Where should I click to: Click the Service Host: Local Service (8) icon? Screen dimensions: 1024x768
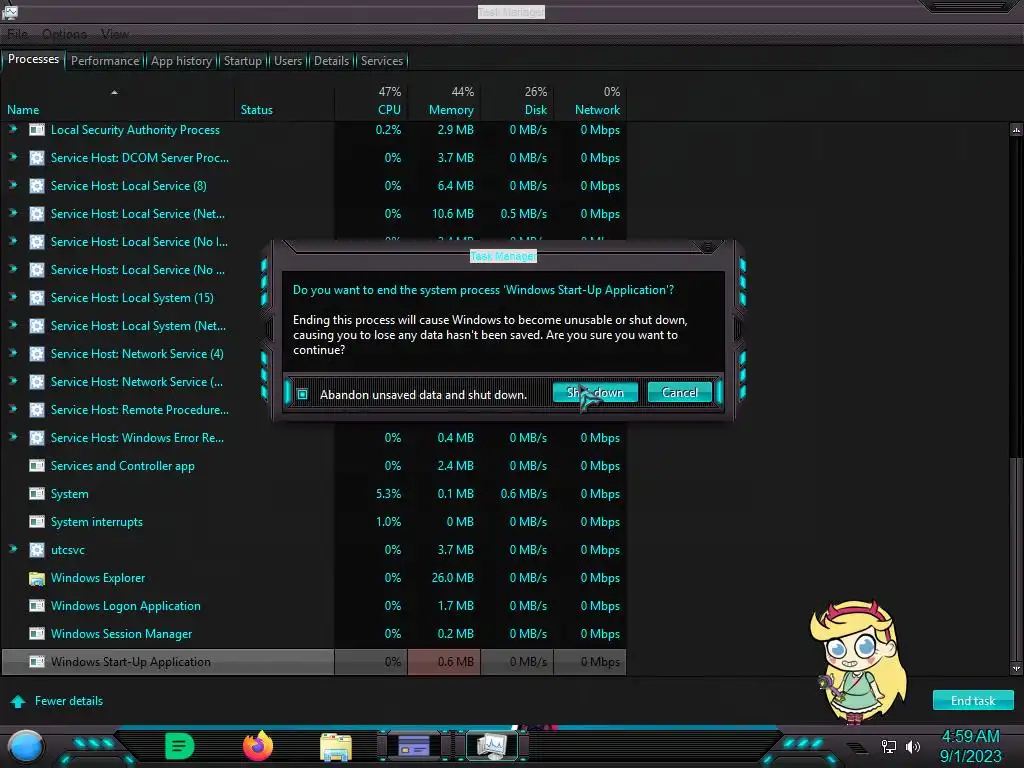[37, 186]
